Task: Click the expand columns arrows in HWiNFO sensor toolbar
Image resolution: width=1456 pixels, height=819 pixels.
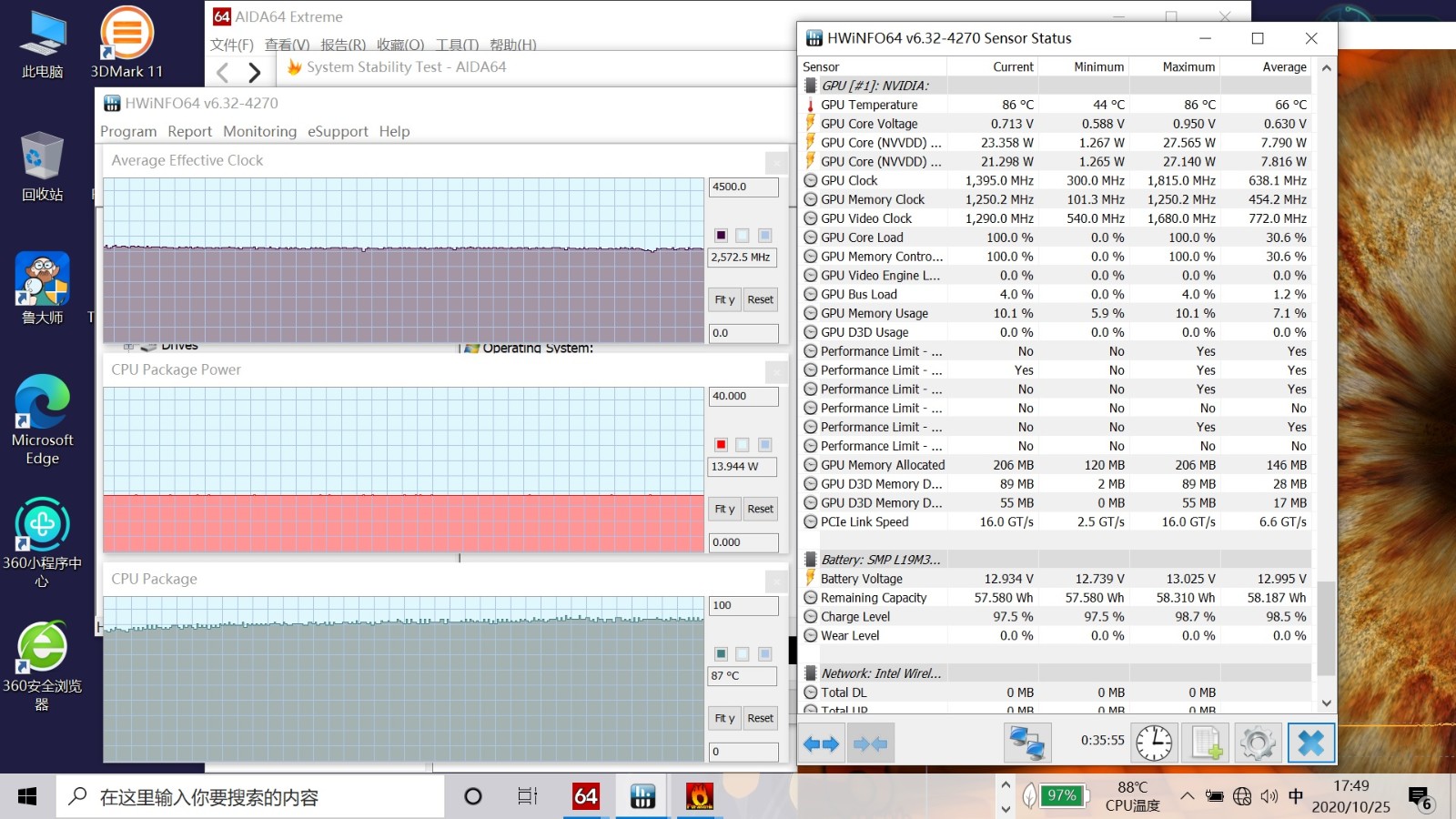Action: (x=822, y=743)
